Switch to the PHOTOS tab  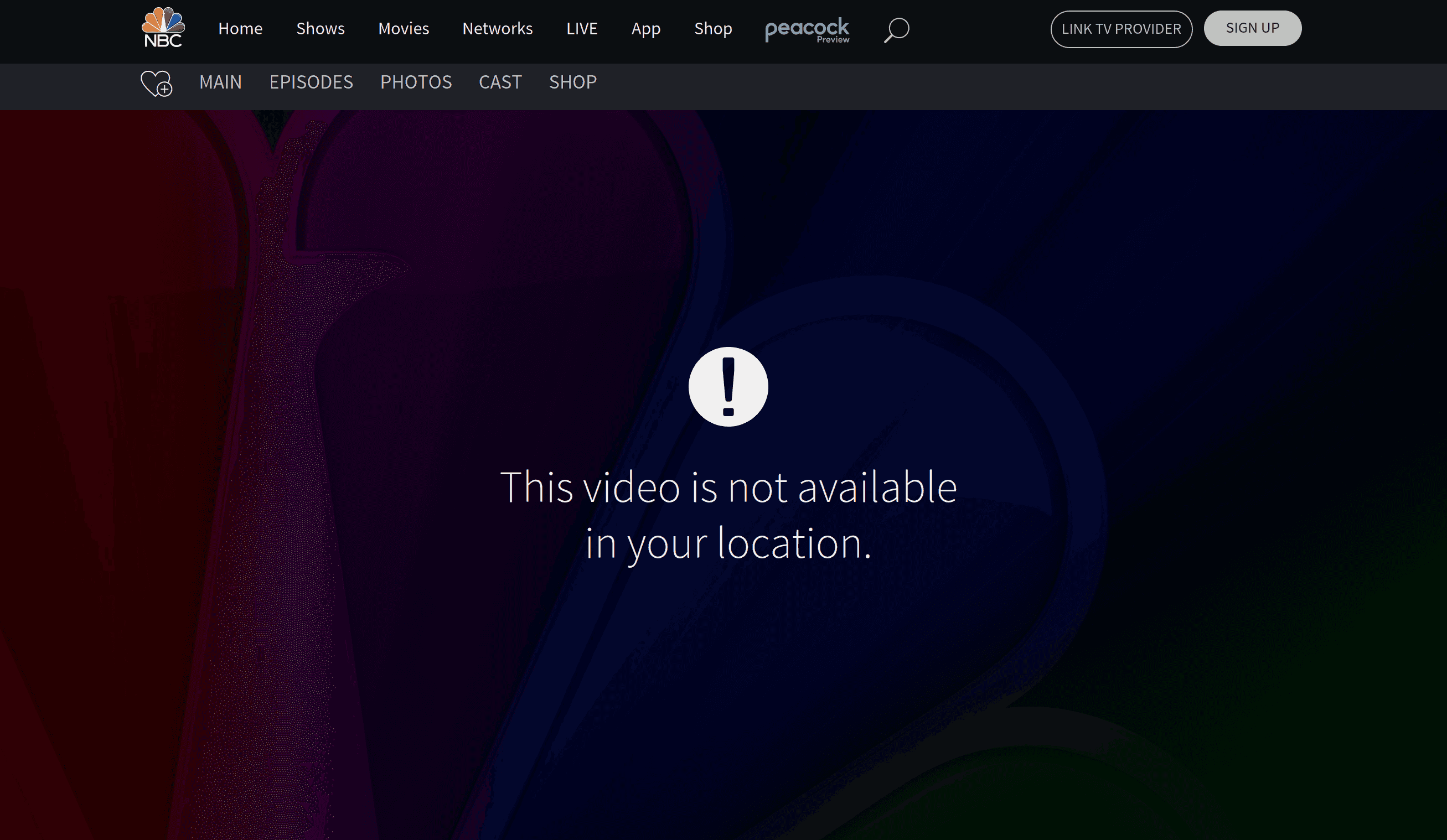[x=416, y=82]
